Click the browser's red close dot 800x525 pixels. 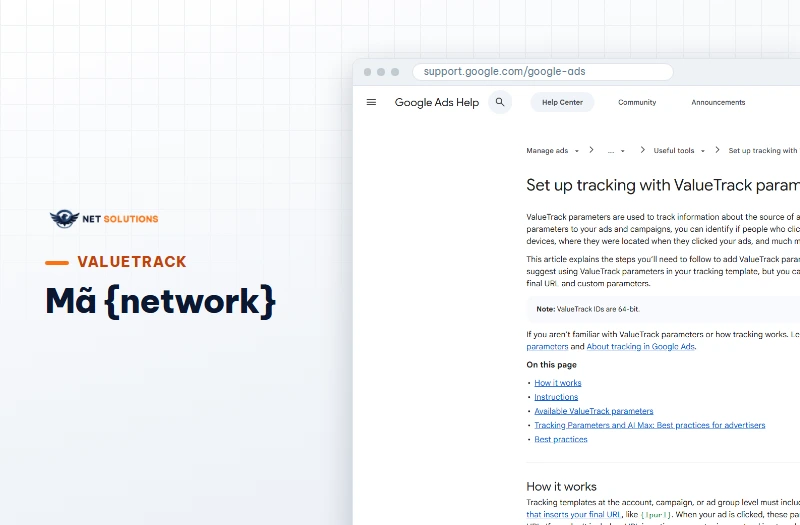pyautogui.click(x=367, y=72)
